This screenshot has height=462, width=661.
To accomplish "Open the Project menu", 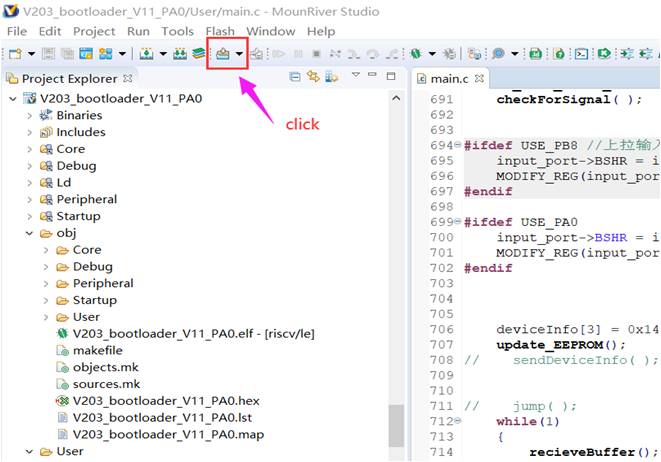I will [x=94, y=31].
